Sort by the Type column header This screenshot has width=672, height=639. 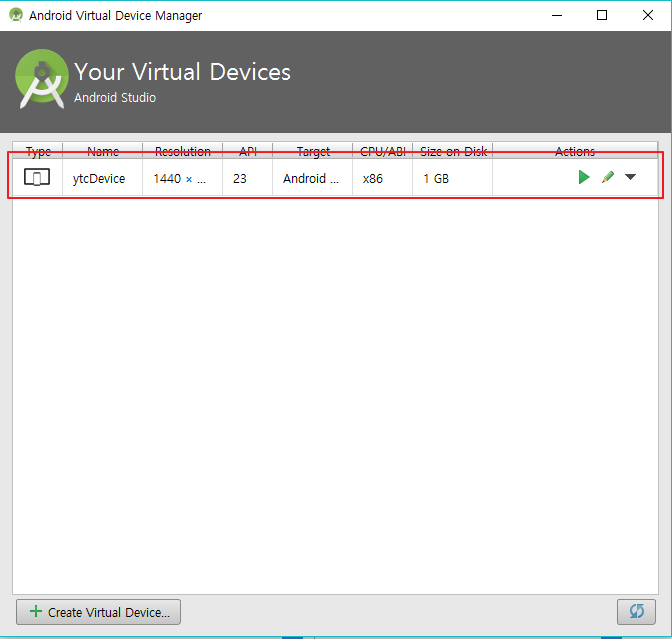pos(38,151)
